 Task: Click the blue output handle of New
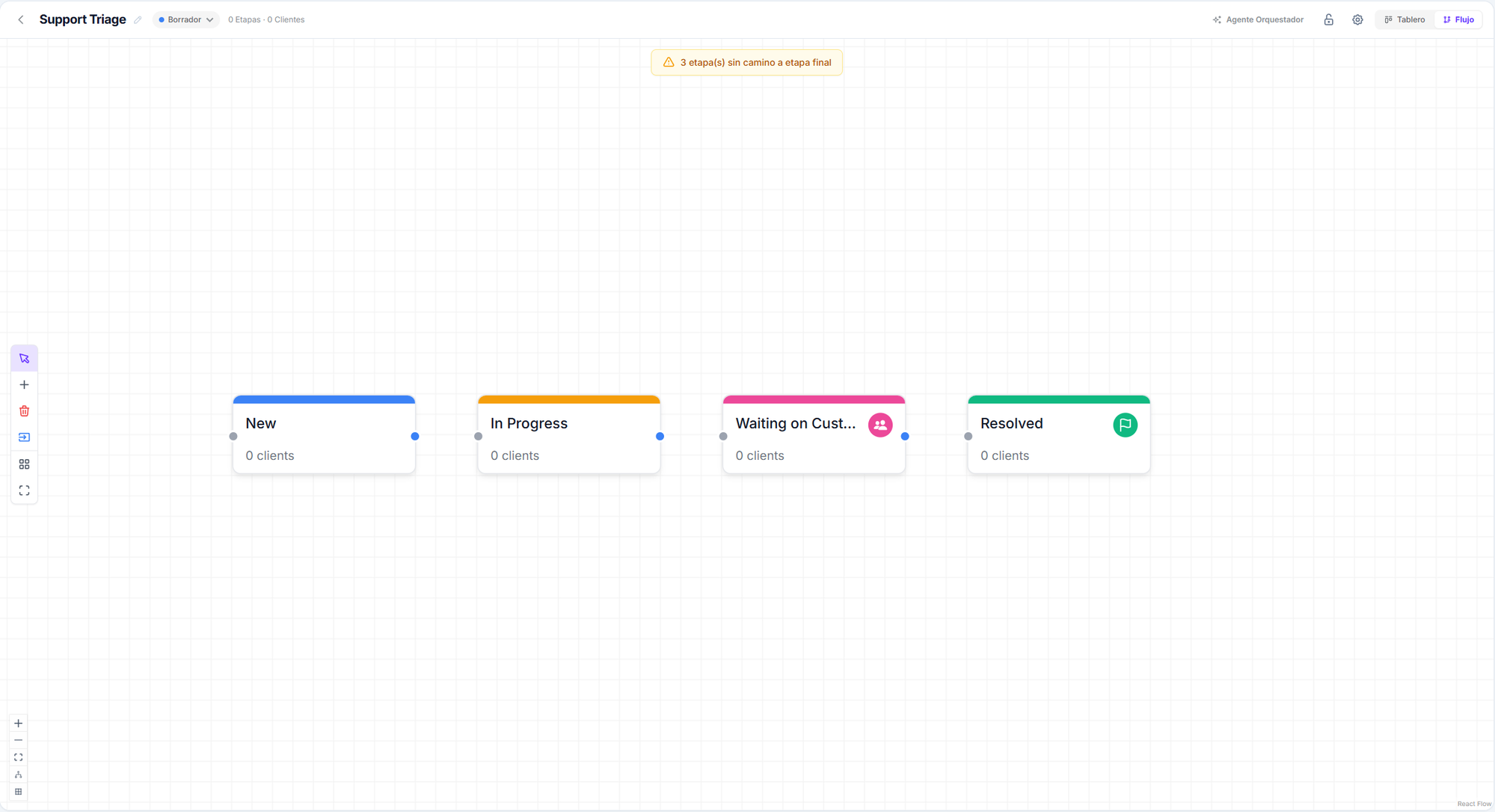click(x=415, y=436)
